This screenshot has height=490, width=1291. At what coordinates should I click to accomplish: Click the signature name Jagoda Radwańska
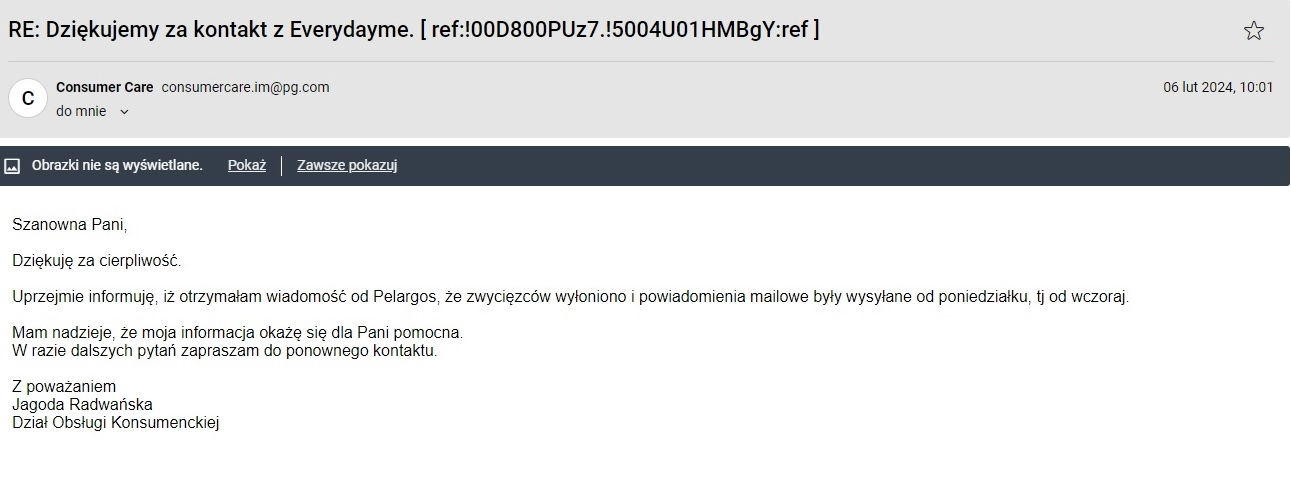point(82,404)
